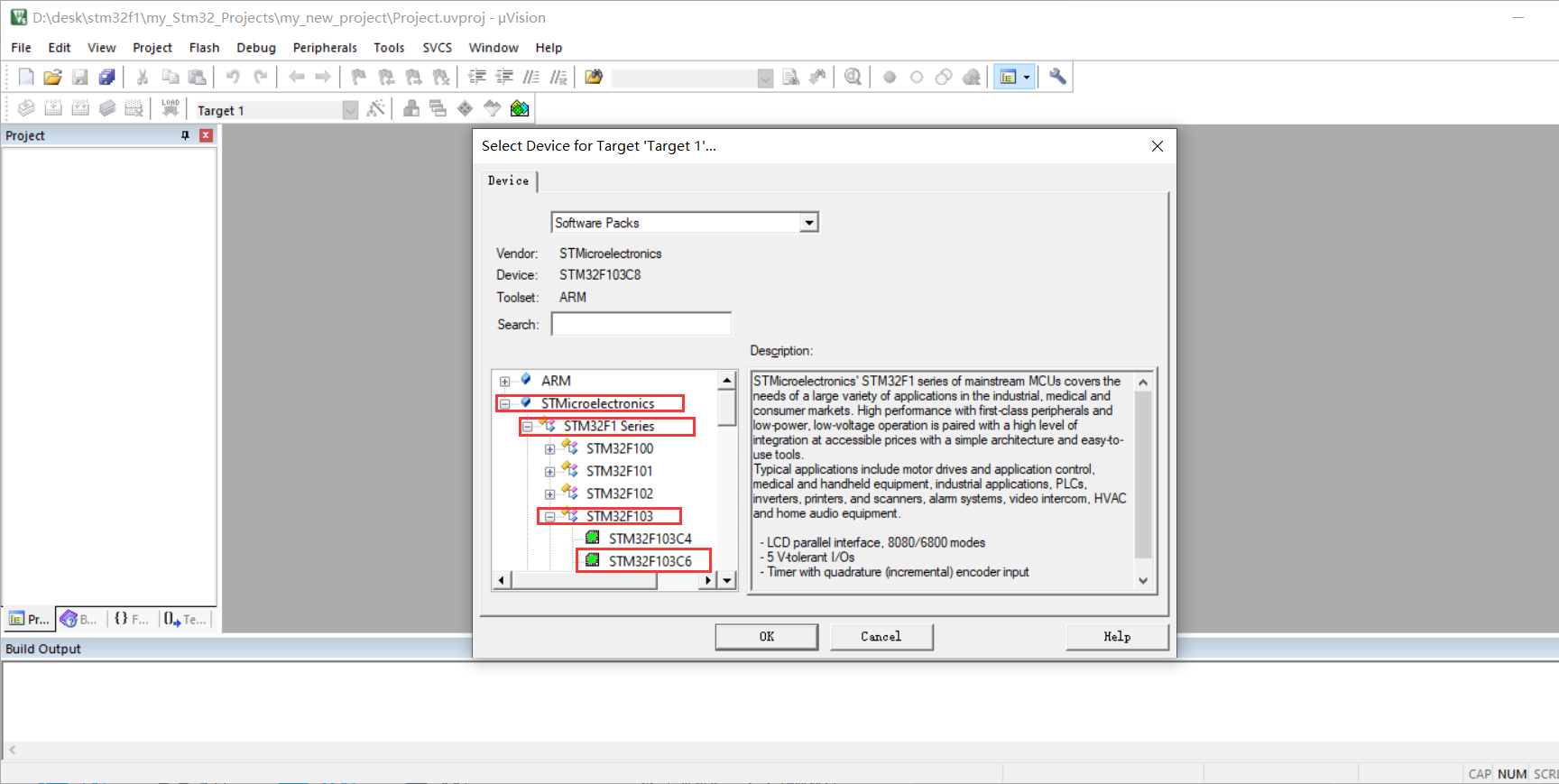
Task: Click the Insert Bookmark flag icon
Action: 358,77
